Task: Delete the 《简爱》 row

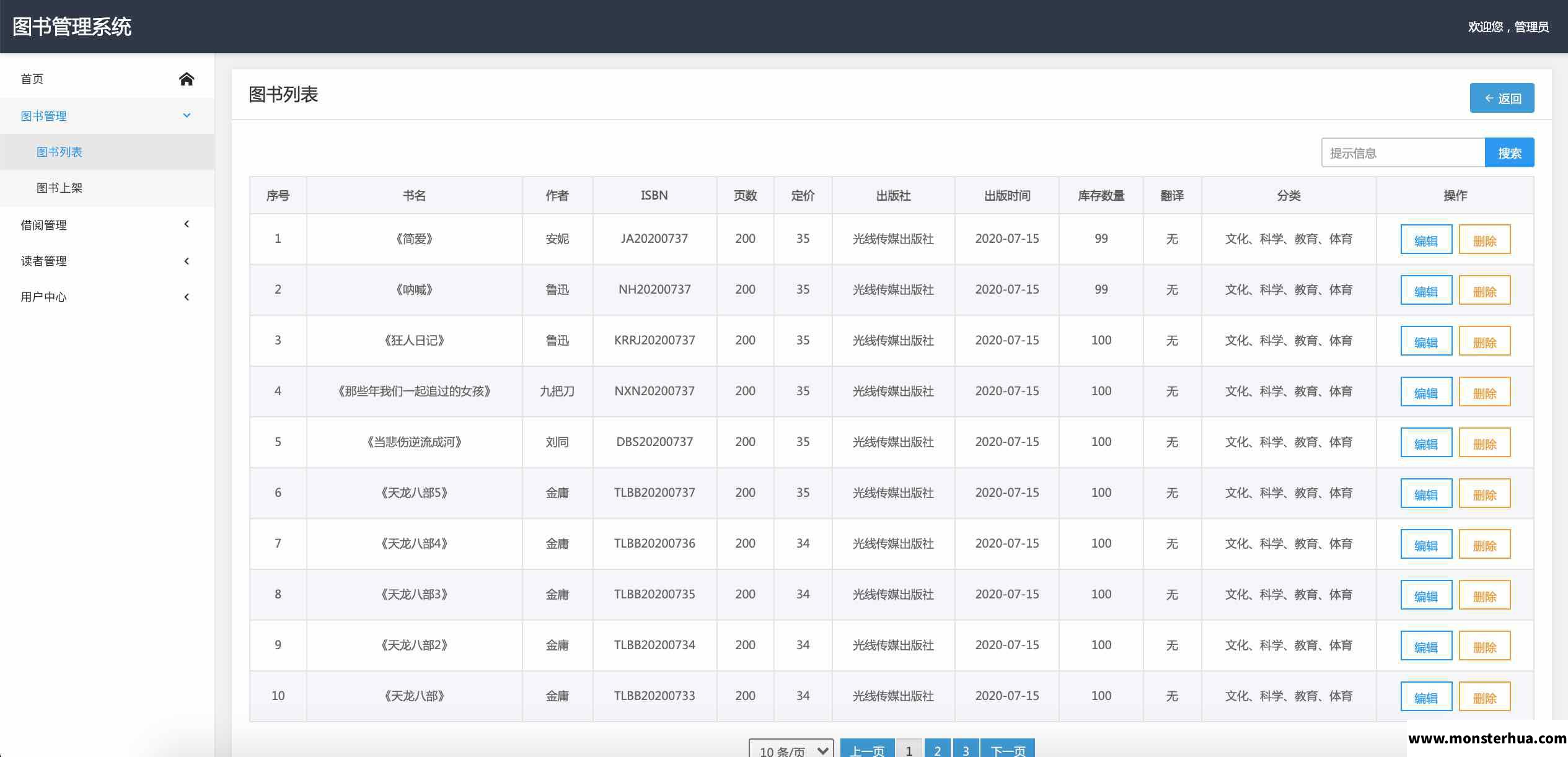Action: click(1484, 239)
